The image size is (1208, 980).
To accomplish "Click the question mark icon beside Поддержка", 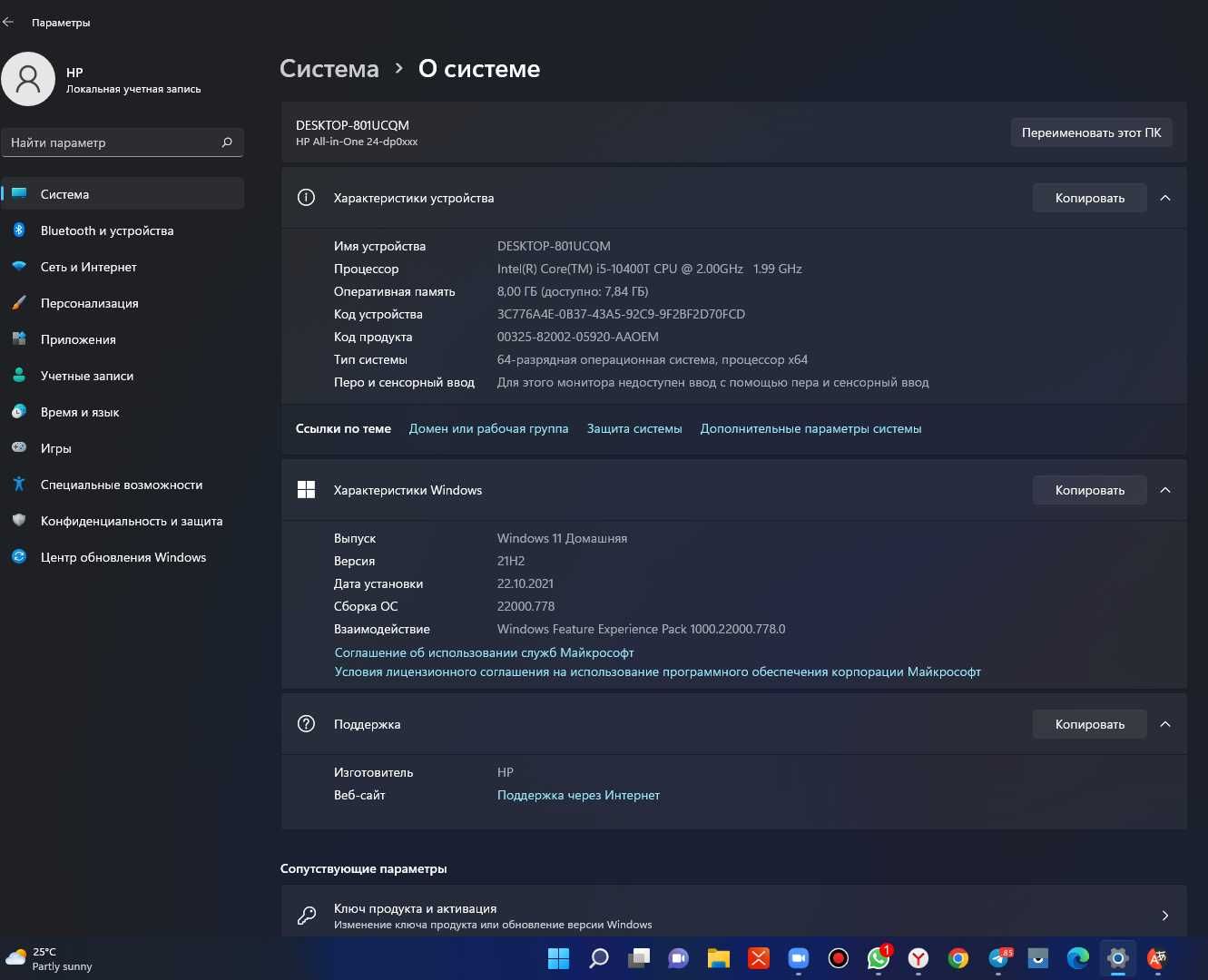I will tap(306, 724).
